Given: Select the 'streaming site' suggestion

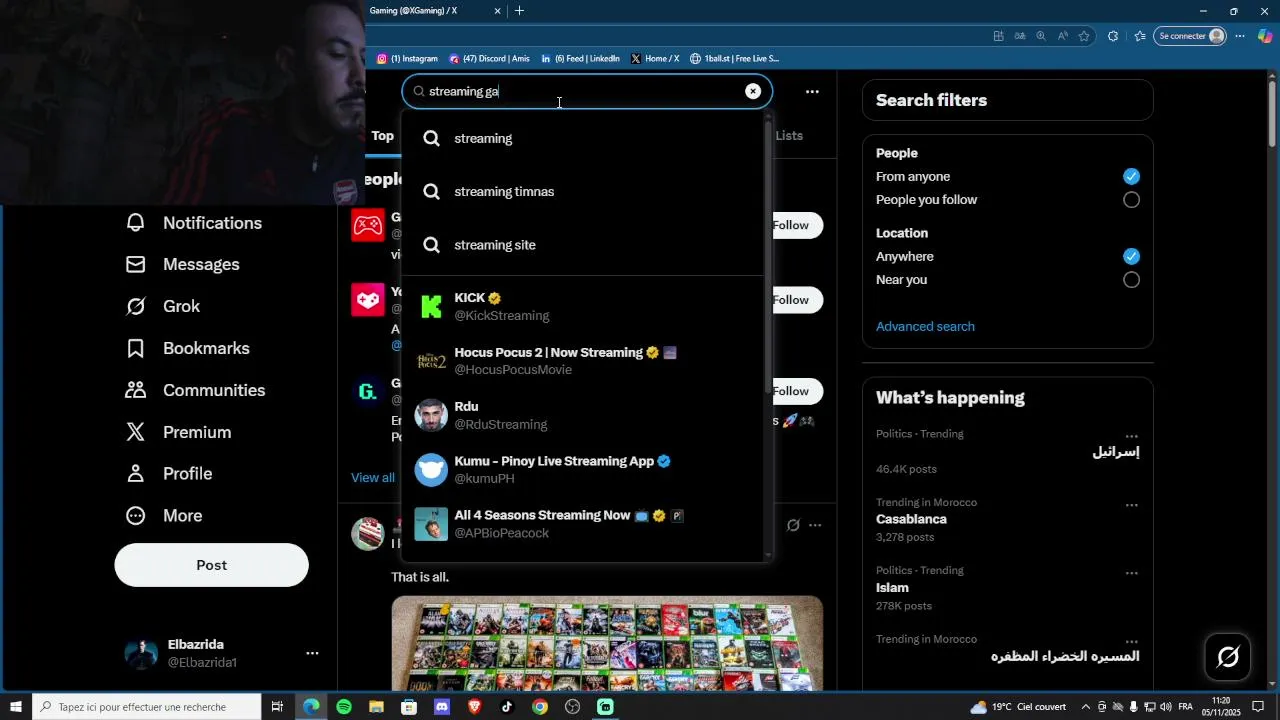Looking at the screenshot, I should tap(583, 245).
